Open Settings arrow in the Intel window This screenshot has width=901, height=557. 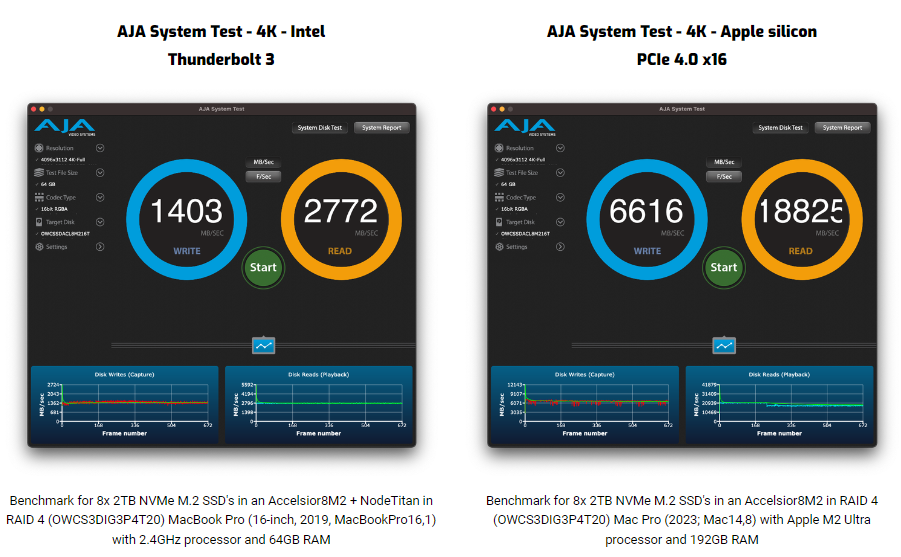pos(100,247)
